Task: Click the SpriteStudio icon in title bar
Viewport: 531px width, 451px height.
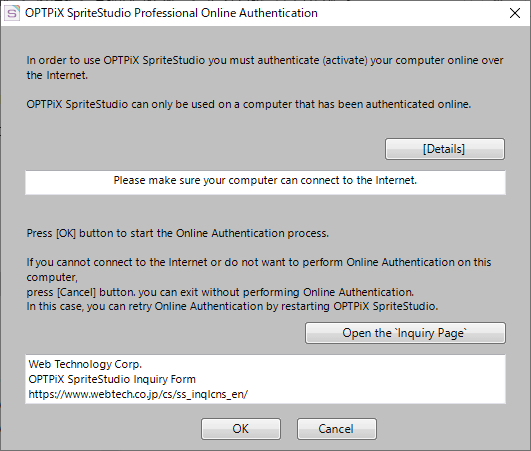Action: pos(12,13)
